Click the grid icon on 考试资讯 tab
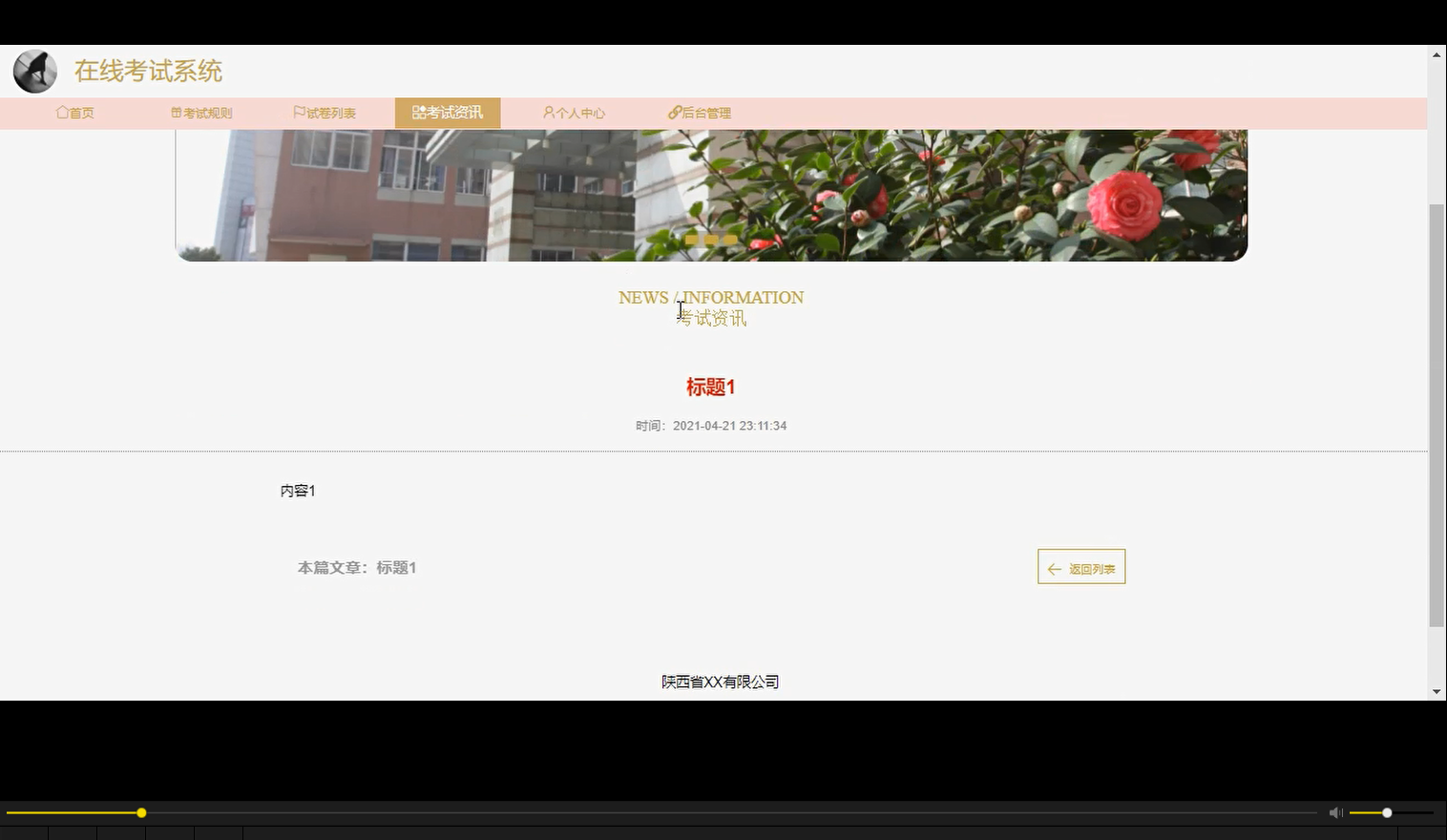The height and width of the screenshot is (840, 1447). pos(418,112)
